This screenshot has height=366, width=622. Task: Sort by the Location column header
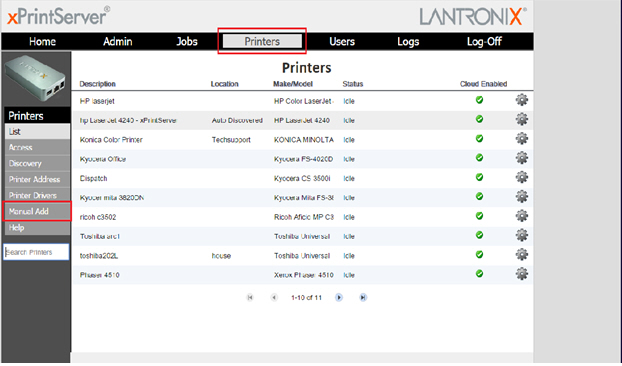coord(225,84)
